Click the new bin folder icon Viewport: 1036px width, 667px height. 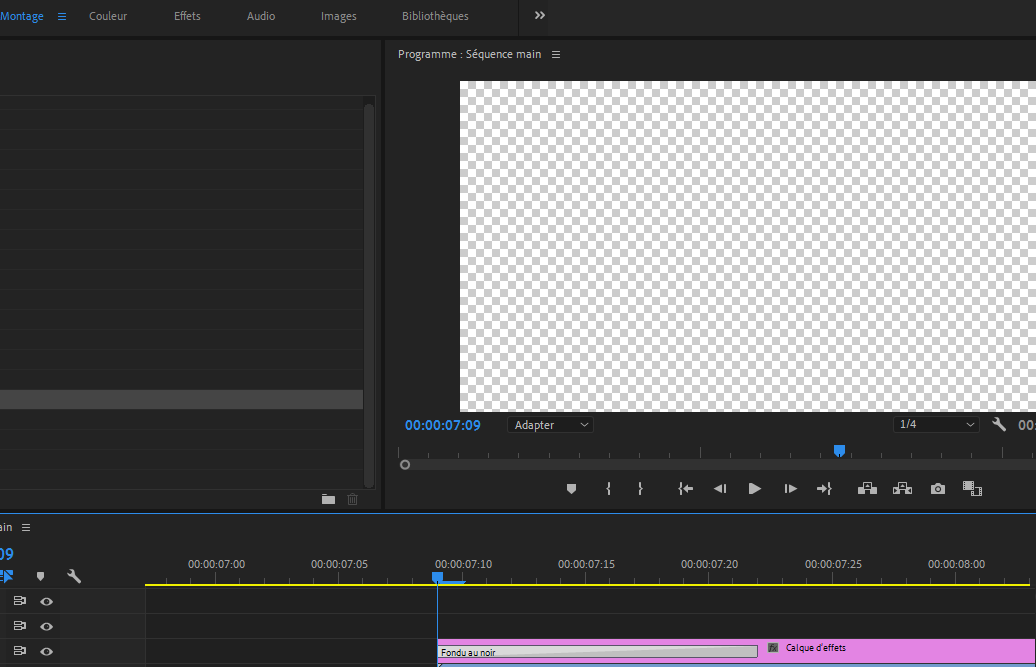328,499
